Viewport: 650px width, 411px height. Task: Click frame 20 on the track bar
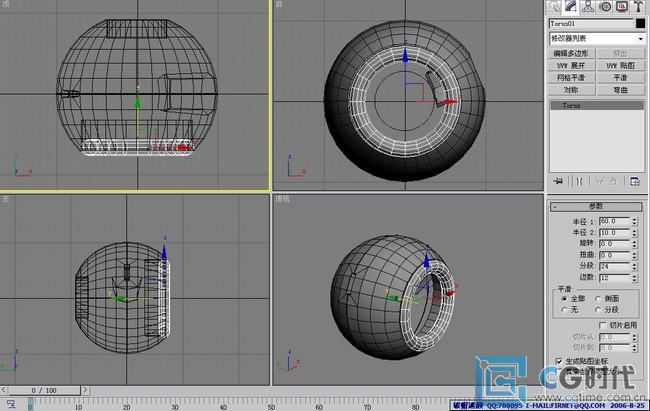(126, 407)
